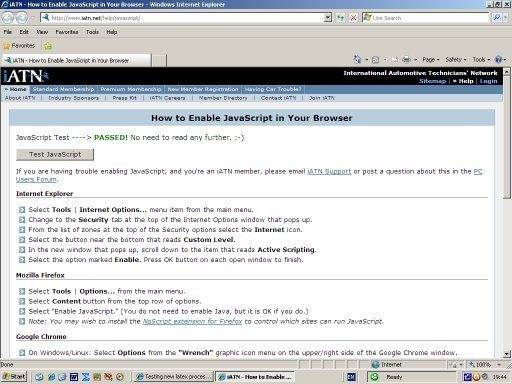The image size is (512, 384).
Task: Click the iATN Support email link
Action: [x=329, y=171]
